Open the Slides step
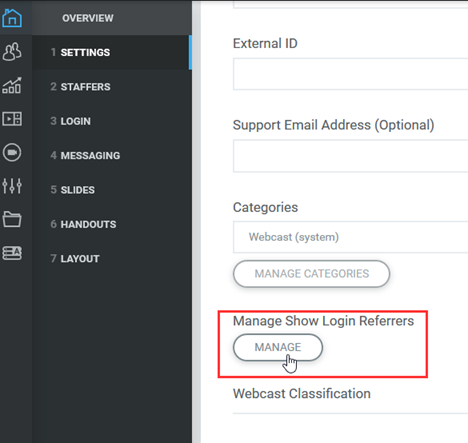The width and height of the screenshot is (468, 443). (112, 190)
